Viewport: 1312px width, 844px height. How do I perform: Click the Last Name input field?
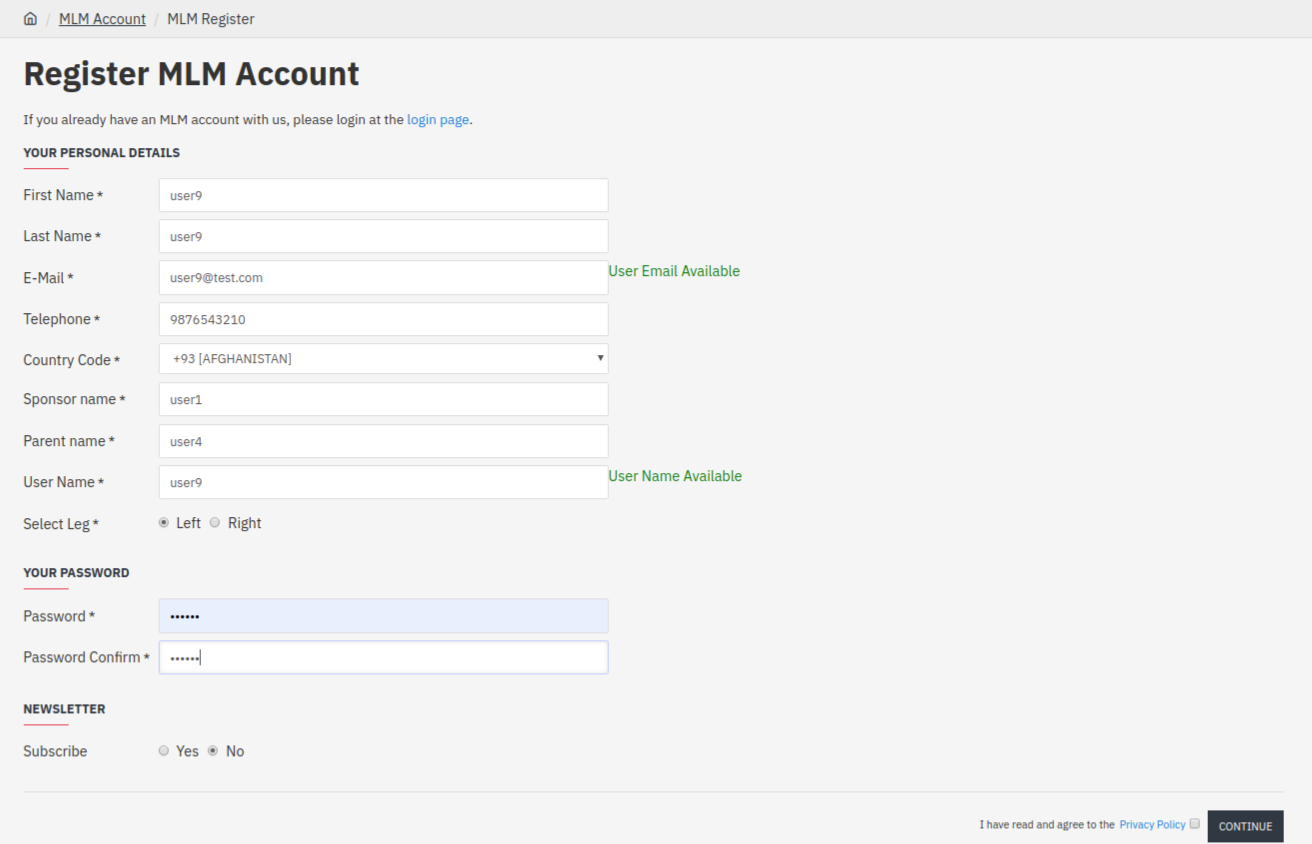tap(383, 236)
